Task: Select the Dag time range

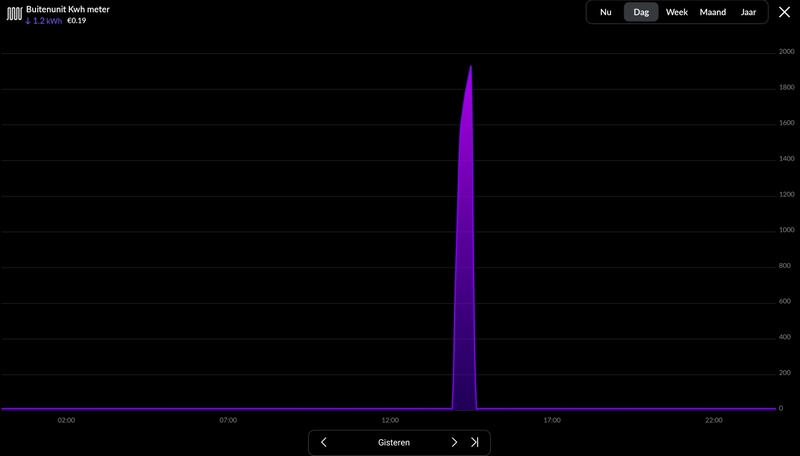Action: 641,12
